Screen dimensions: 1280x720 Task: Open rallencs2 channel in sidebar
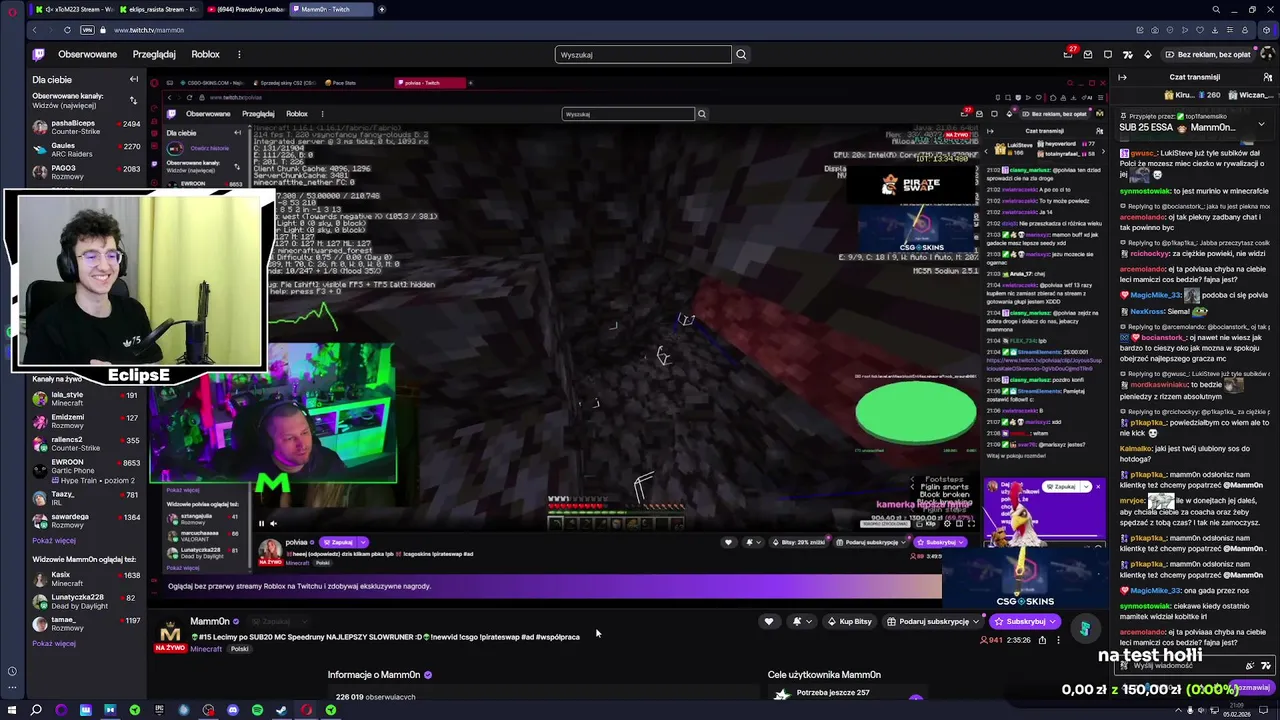tap(86, 444)
